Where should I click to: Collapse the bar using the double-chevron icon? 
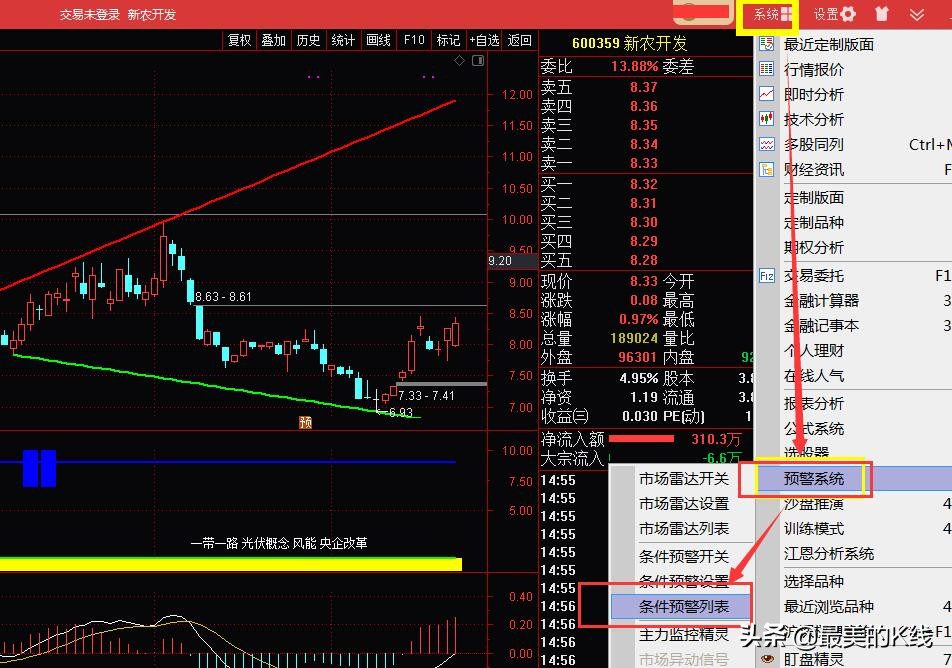coord(916,14)
